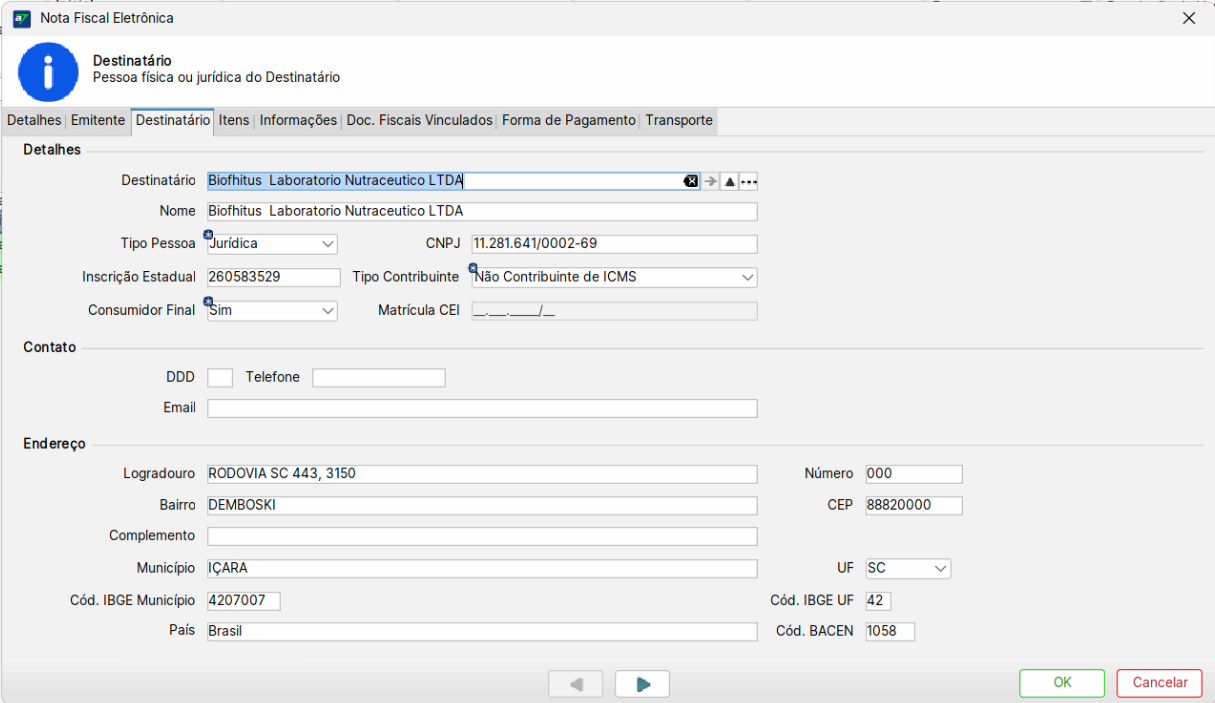Switch to the Emitente tab
1215x703 pixels.
pyautogui.click(x=98, y=120)
